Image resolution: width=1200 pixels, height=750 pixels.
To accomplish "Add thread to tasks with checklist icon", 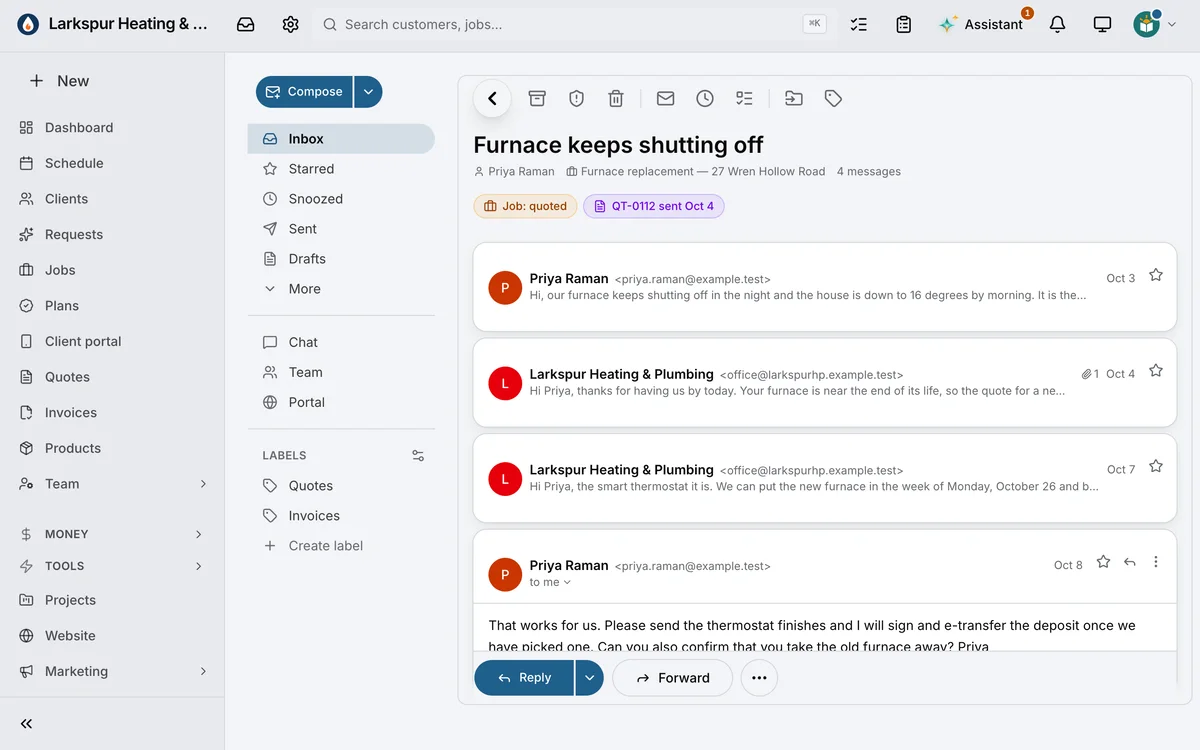I will (x=744, y=98).
